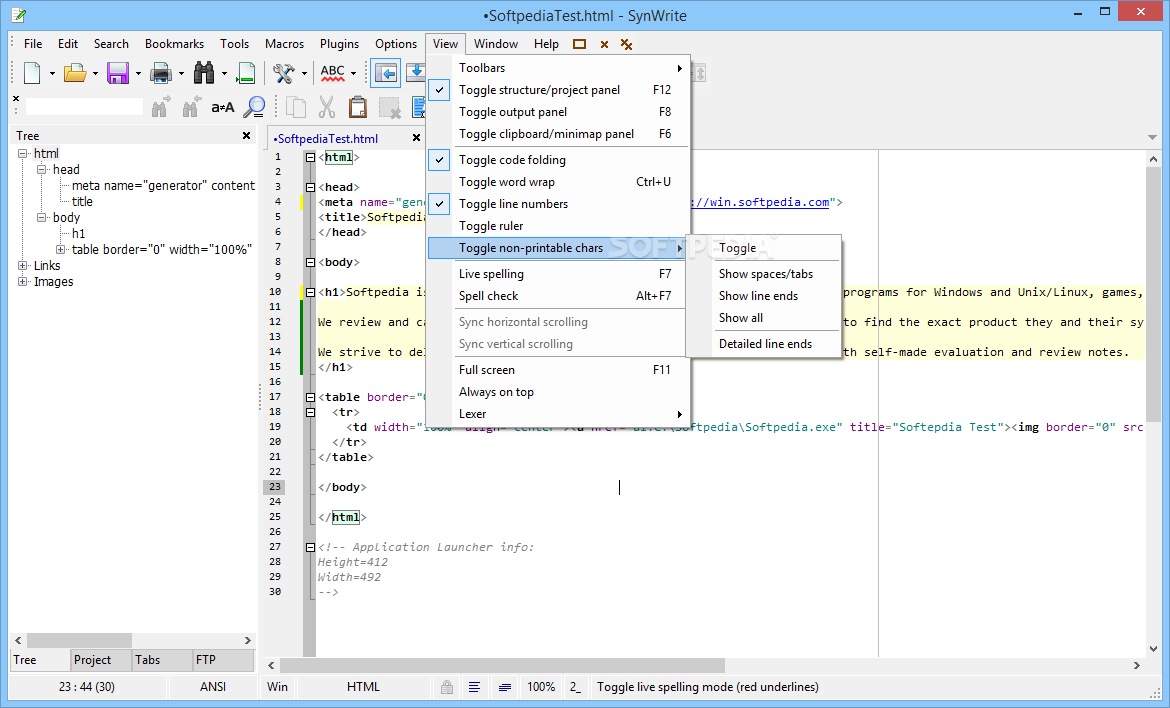Image resolution: width=1170 pixels, height=708 pixels.
Task: Click the rectangle restore icon beside Help
Action: [579, 44]
